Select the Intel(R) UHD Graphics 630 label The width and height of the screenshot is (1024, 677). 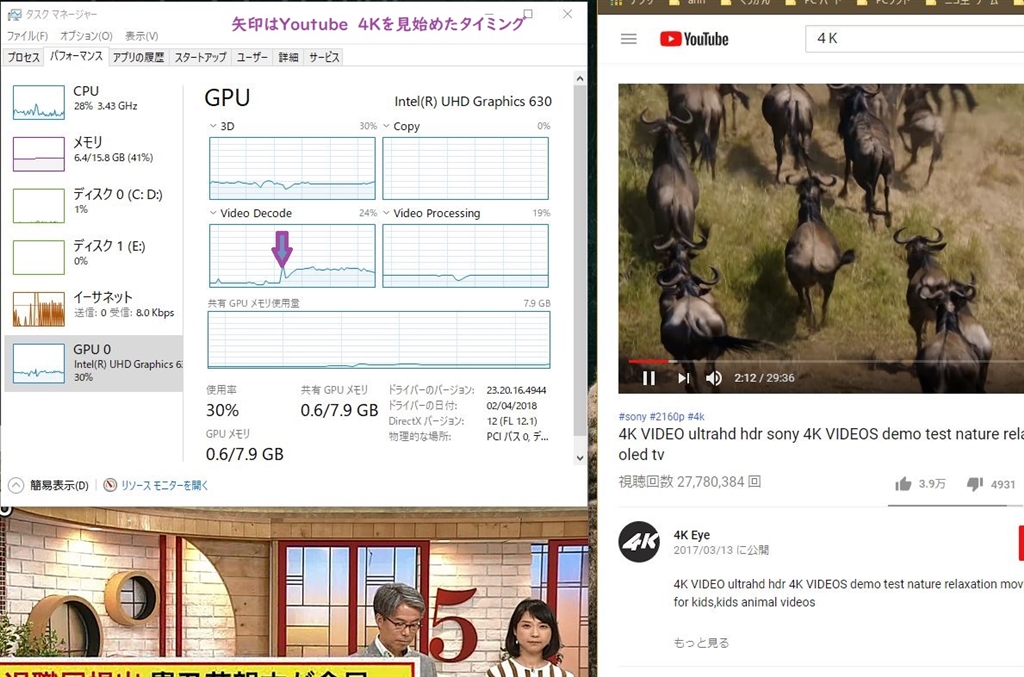(473, 101)
